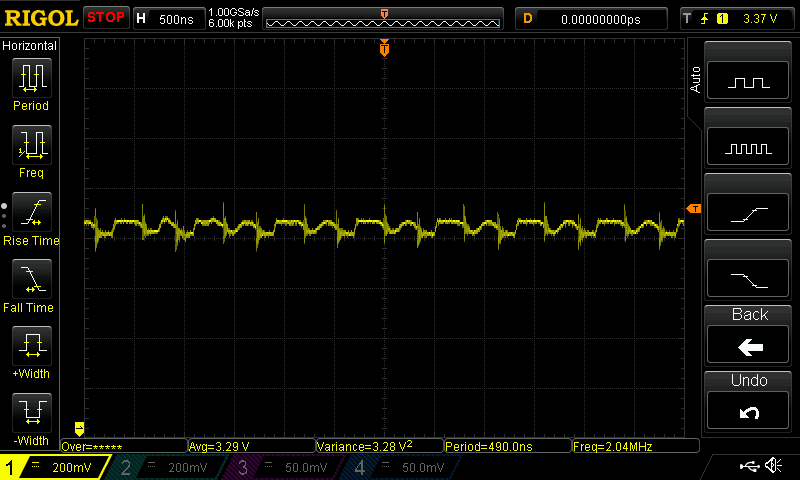Click the trigger source channel 1 badge
Viewport: 800px width, 480px height.
[722, 19]
